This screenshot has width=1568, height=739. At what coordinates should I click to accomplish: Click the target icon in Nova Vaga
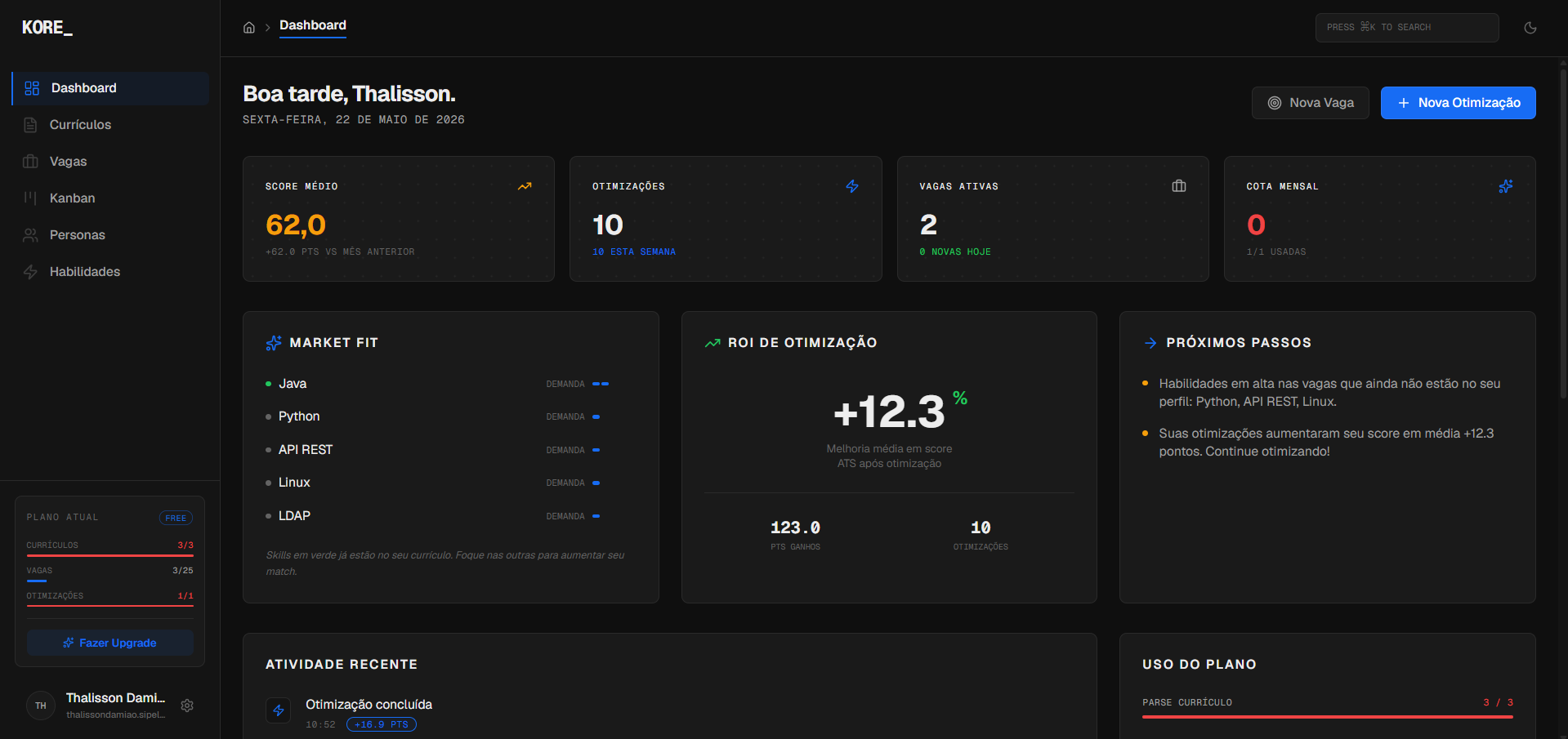pyautogui.click(x=1275, y=103)
